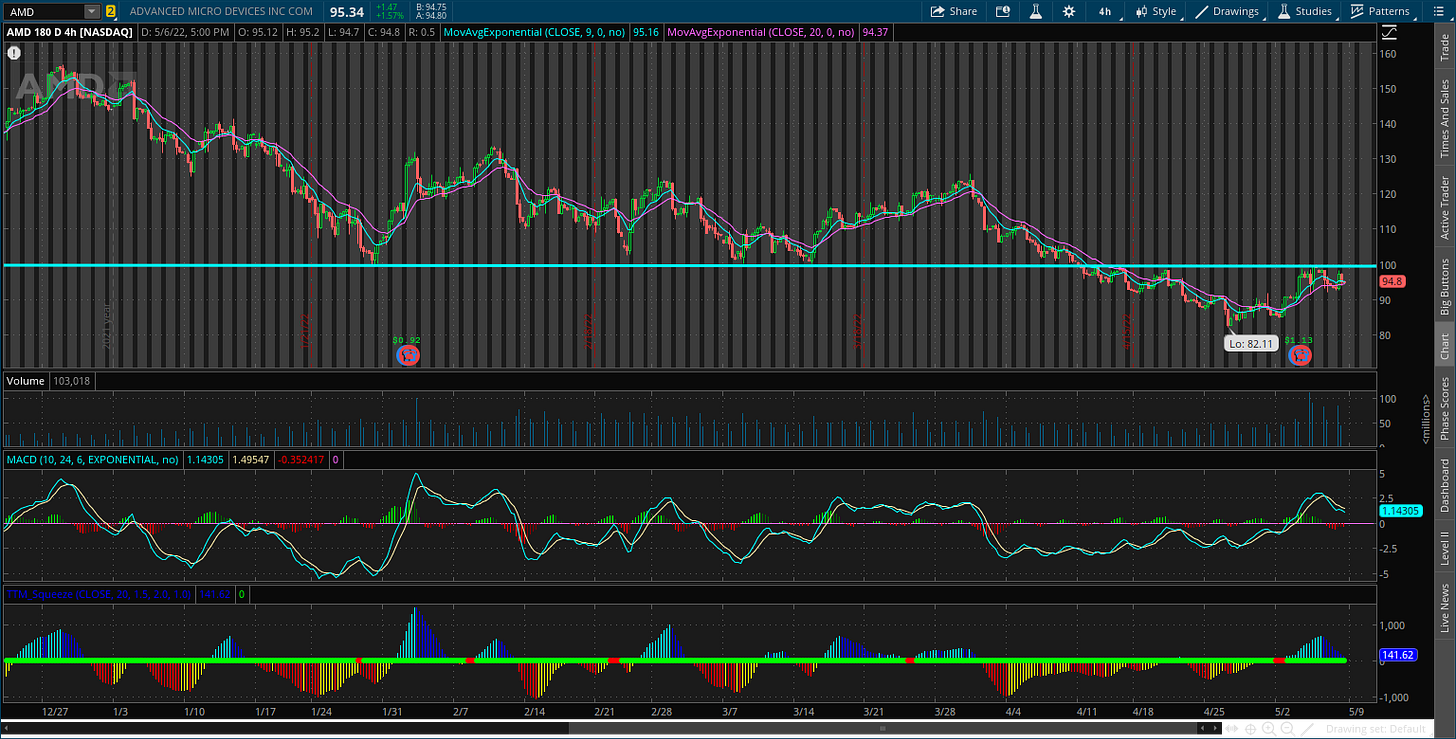Click the 103,018 volume value
The image size is (1456, 739).
[x=70, y=381]
